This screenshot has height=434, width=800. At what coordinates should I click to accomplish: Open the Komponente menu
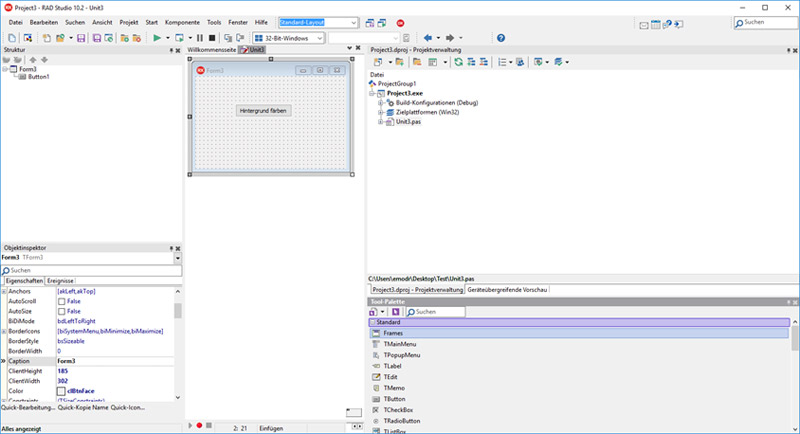coord(181,21)
